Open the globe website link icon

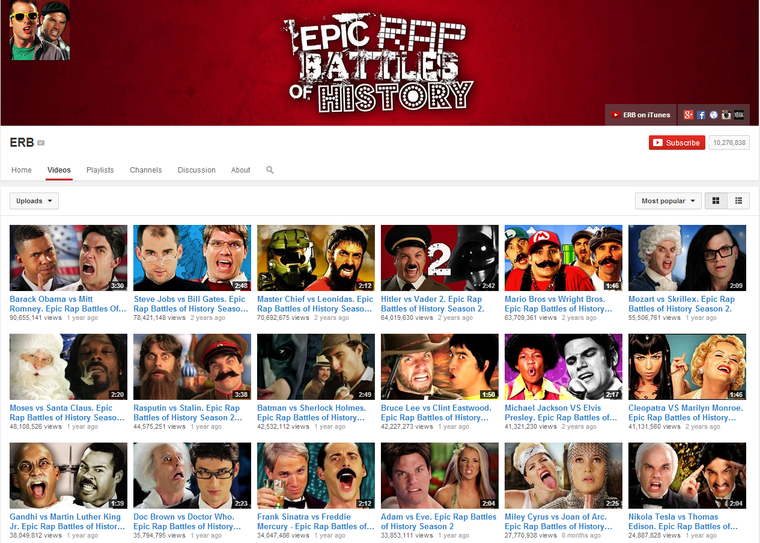713,115
